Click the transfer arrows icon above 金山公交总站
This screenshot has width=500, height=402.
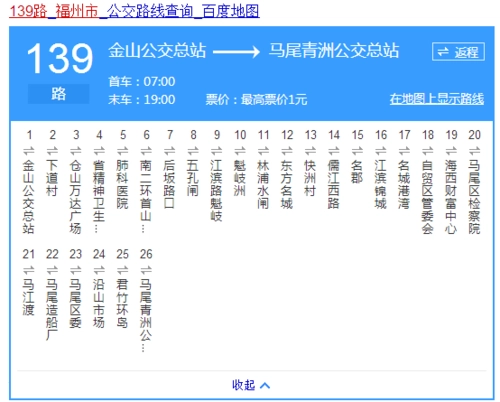(x=29, y=151)
